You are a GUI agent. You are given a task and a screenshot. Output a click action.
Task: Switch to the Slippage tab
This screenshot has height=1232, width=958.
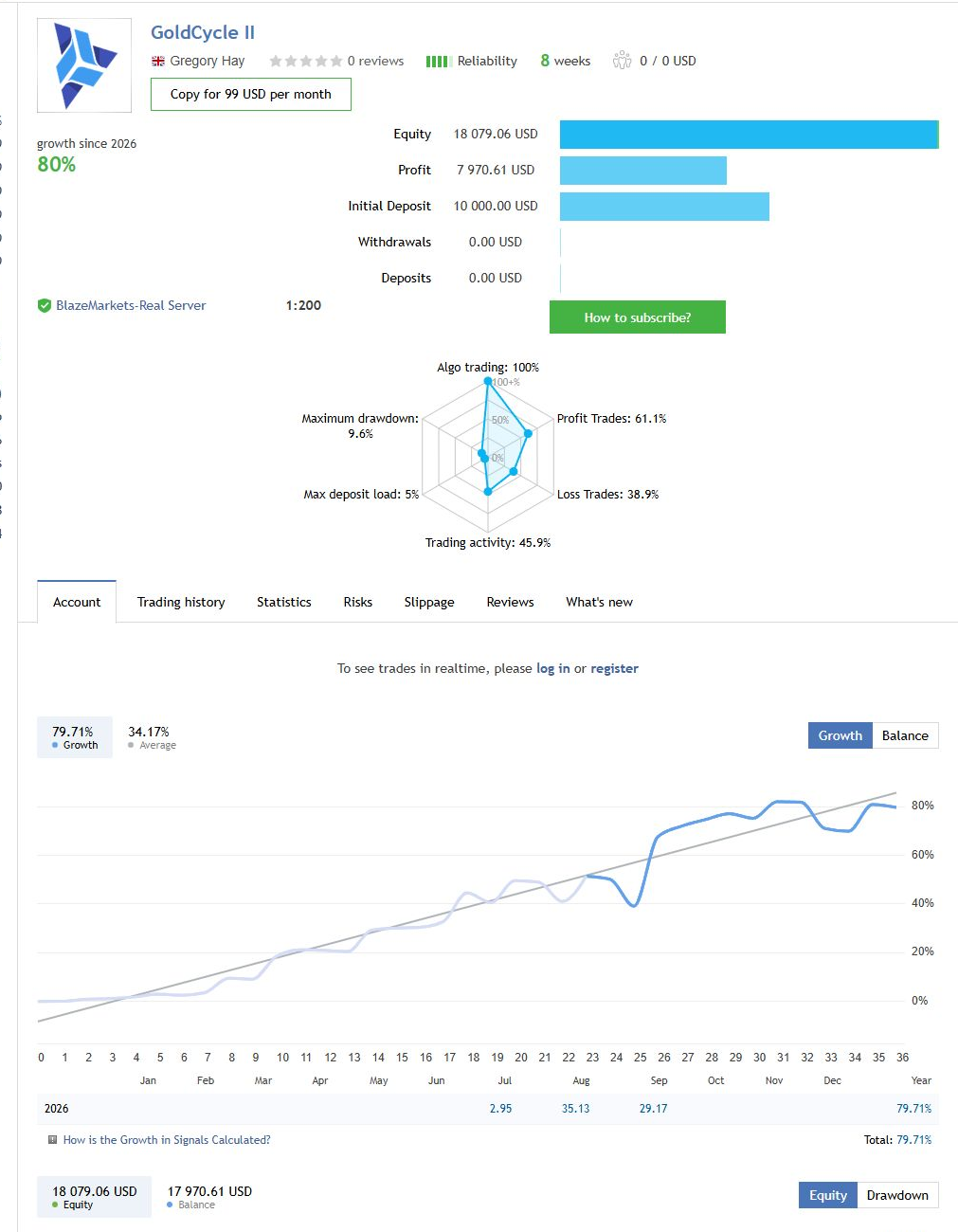tap(429, 602)
